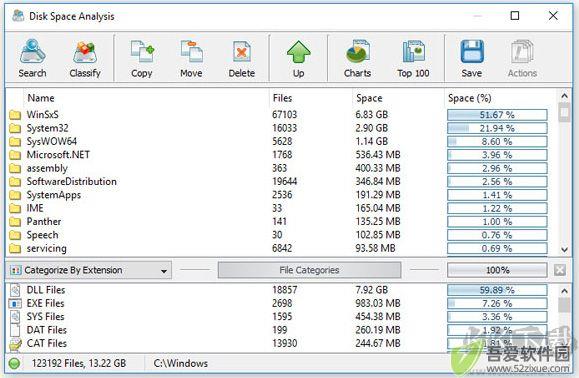This screenshot has height=378, width=579.
Task: Click the C:\Windows path in status bar
Action: (181, 364)
